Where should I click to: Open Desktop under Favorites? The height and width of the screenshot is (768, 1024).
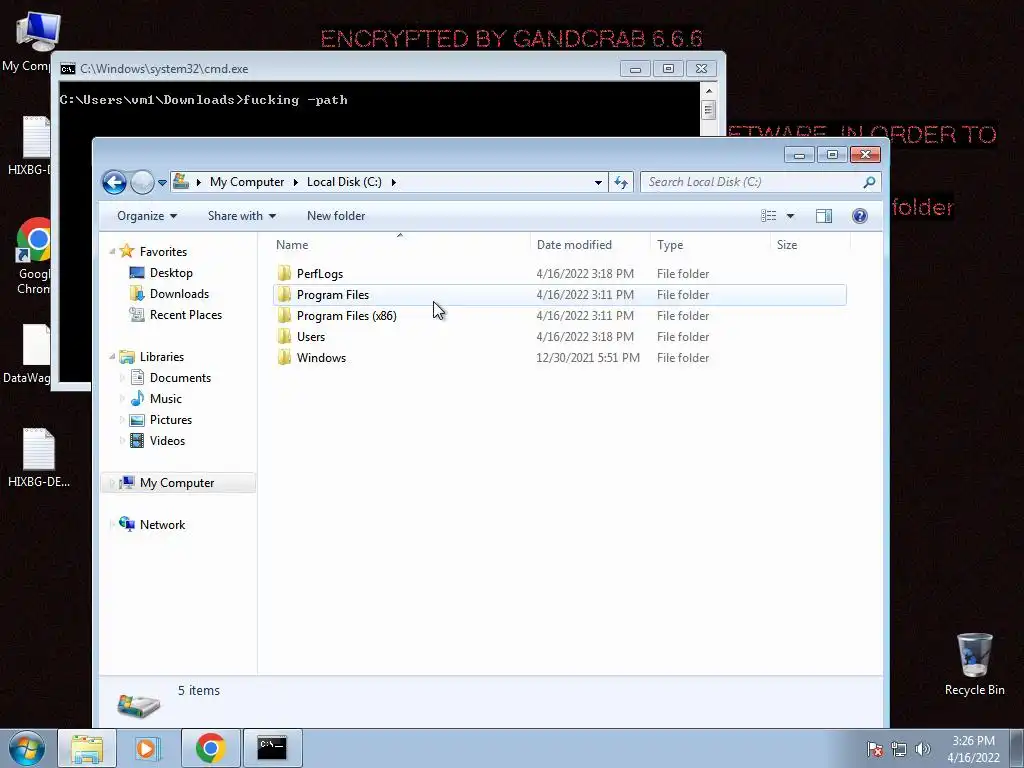pyautogui.click(x=171, y=273)
